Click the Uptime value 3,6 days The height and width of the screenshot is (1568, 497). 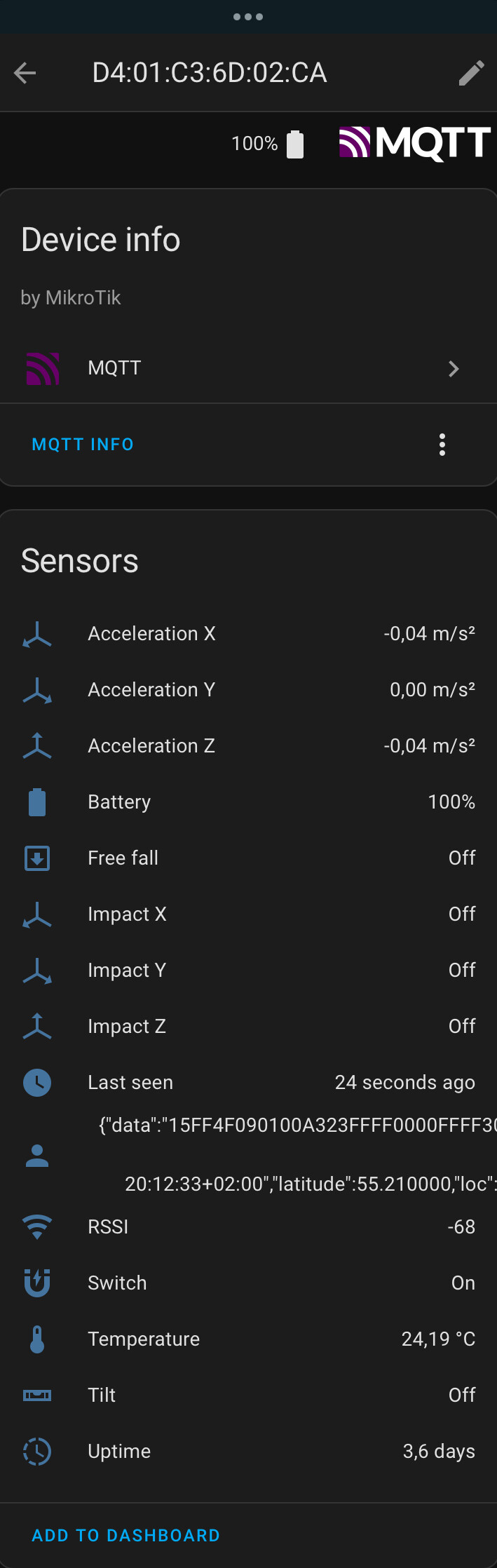[x=439, y=1452]
